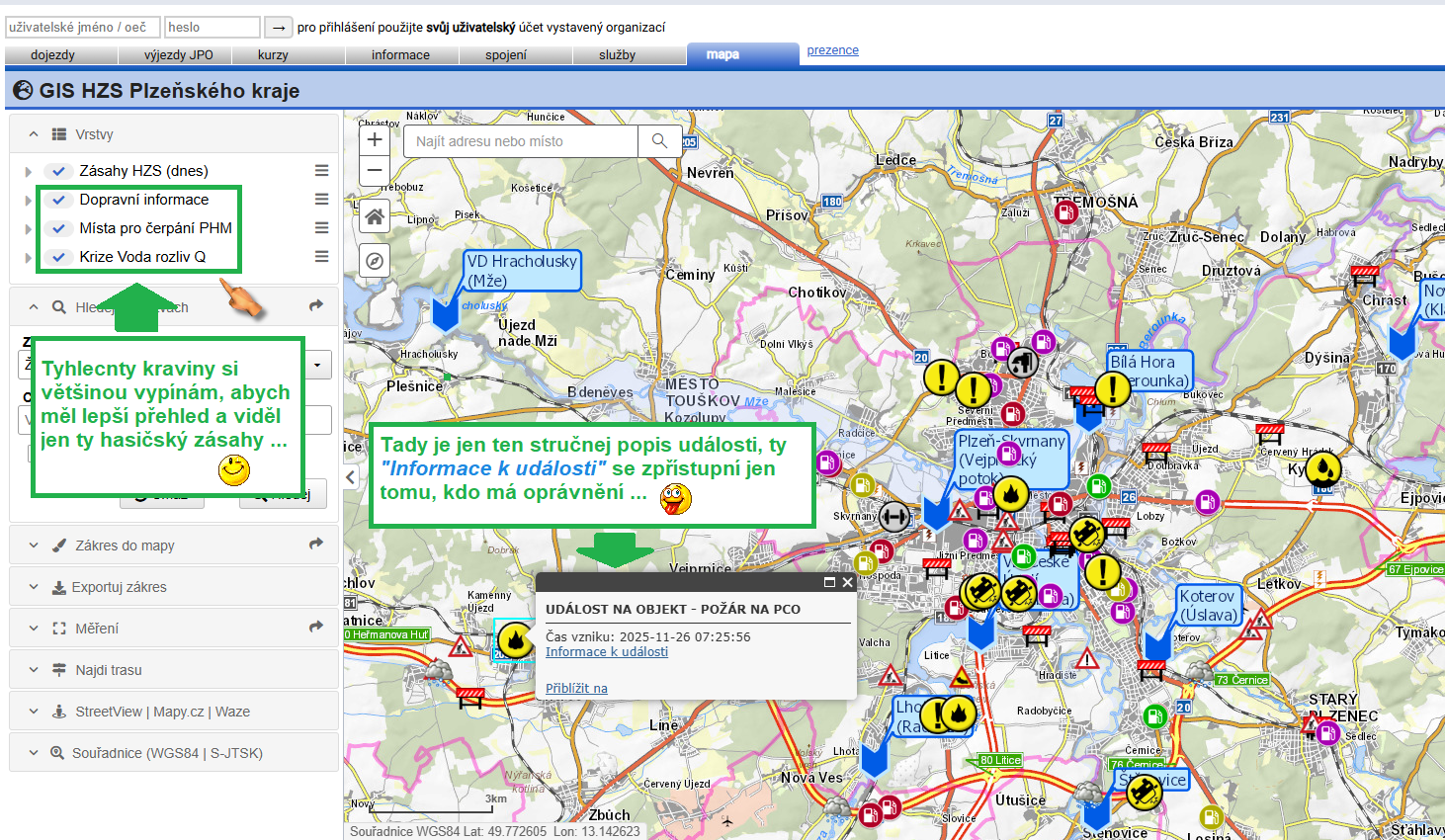Open the výjezdy JPO tab
This screenshot has width=1445, height=840.
(178, 55)
